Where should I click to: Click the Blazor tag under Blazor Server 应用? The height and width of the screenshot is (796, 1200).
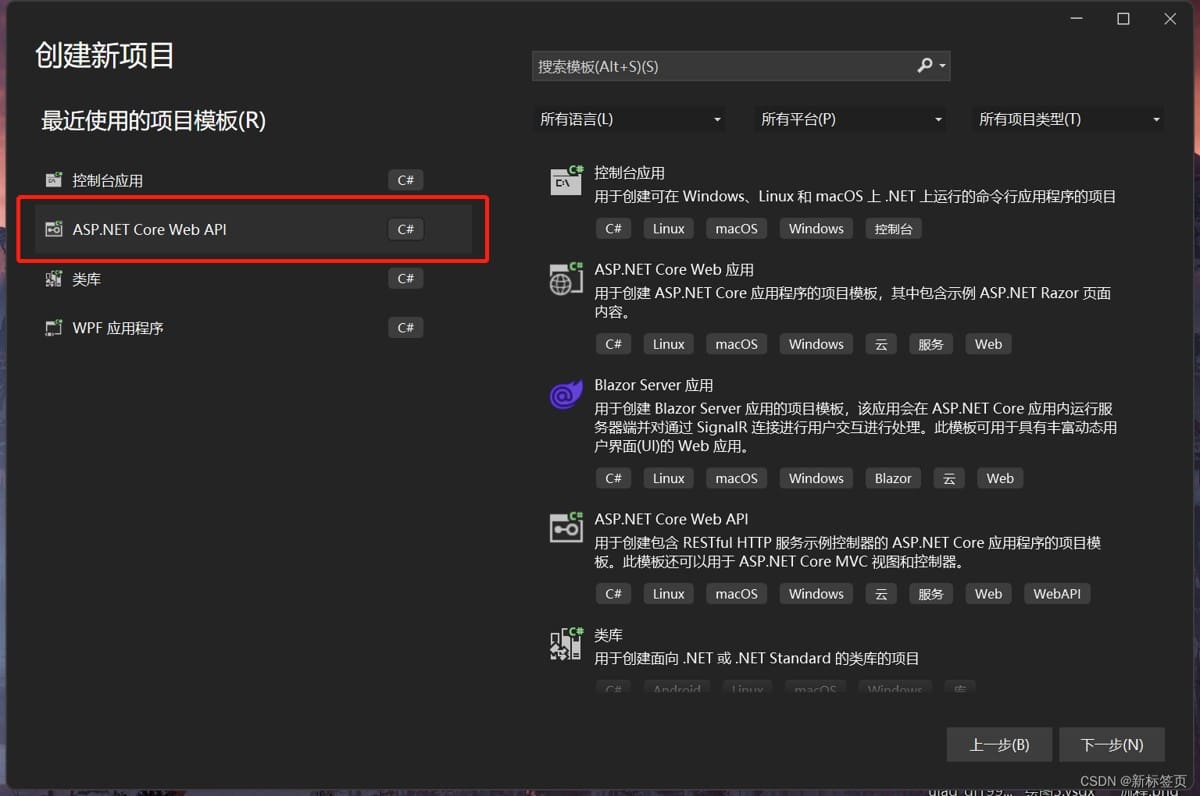(x=893, y=478)
